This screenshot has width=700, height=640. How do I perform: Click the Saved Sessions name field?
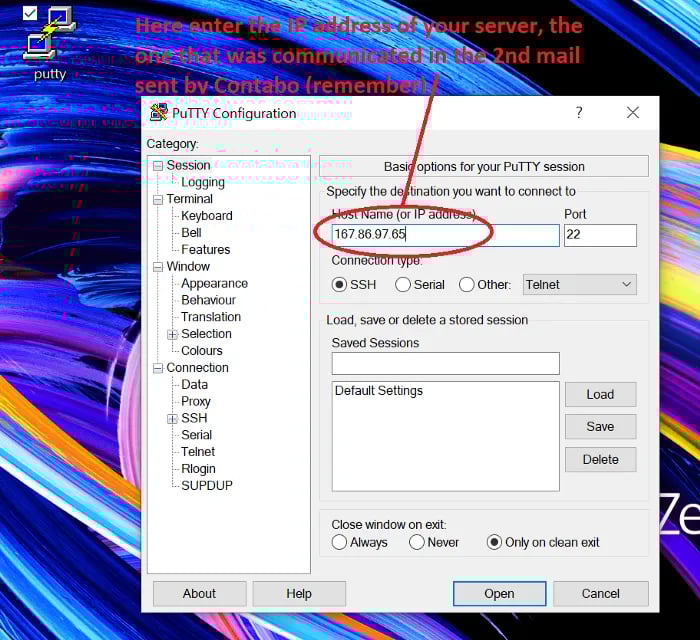coord(445,363)
